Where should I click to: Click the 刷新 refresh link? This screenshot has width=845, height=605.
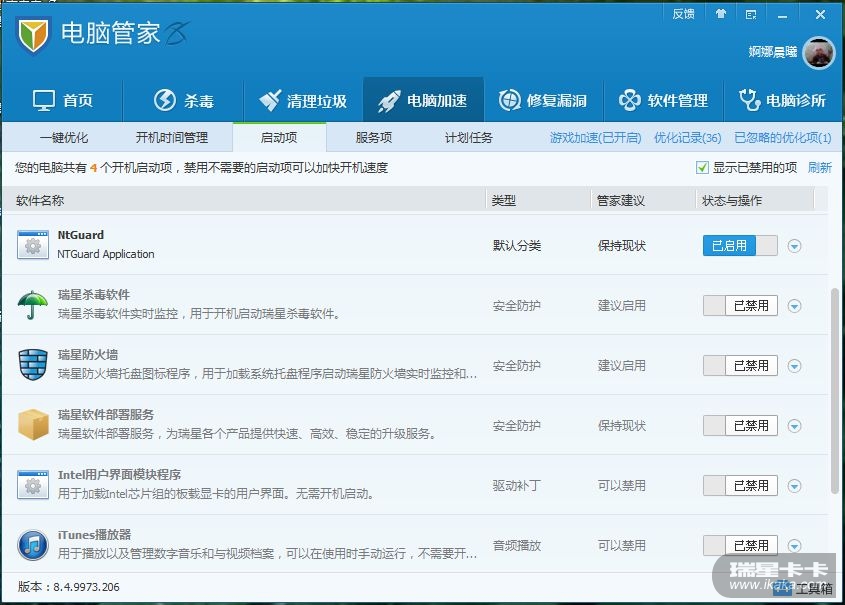819,168
